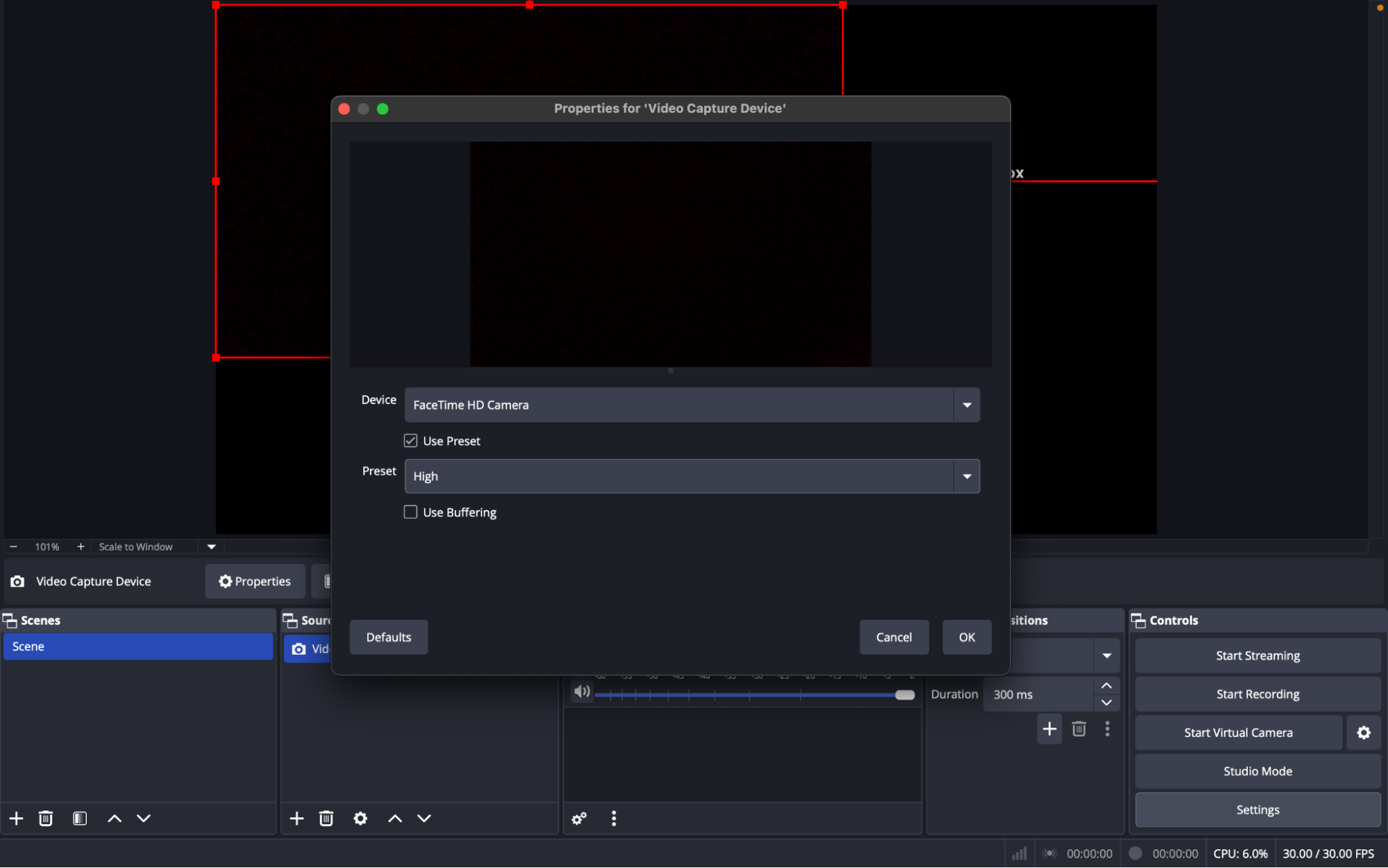Open virtual camera configuration gear icon
The height and width of the screenshot is (868, 1388).
coord(1363,732)
